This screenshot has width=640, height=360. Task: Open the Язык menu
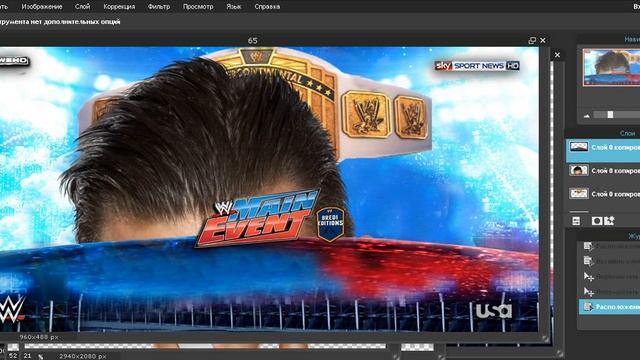[x=233, y=7]
